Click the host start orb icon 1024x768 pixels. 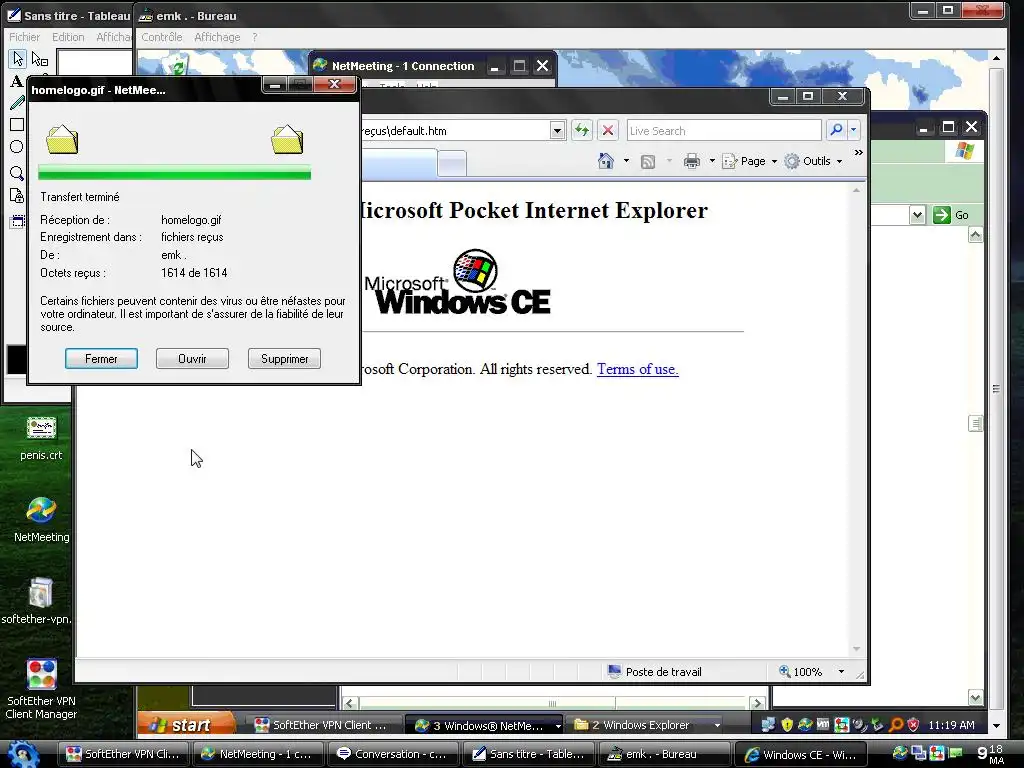(22, 755)
